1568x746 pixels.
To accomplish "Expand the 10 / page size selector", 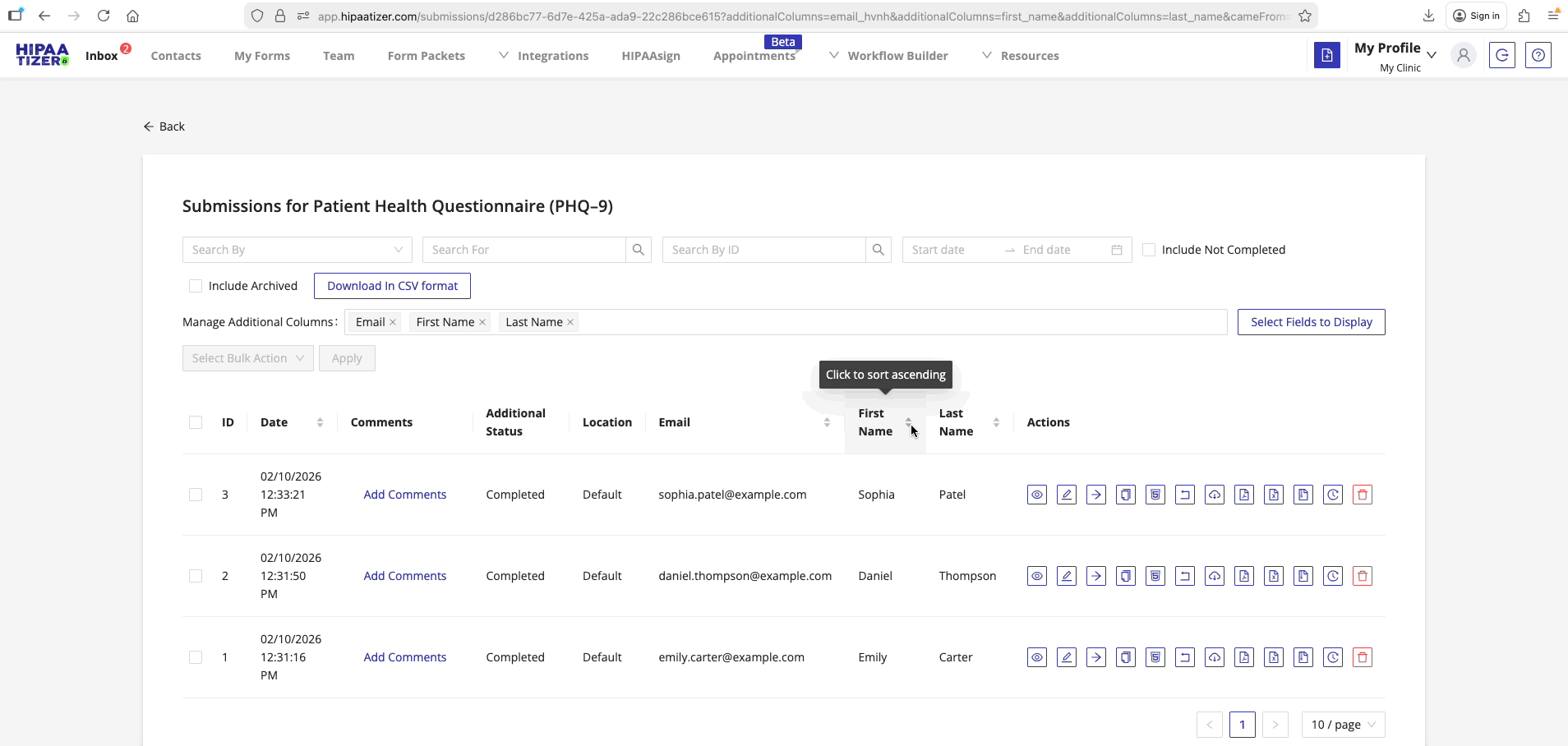I will click(1343, 725).
